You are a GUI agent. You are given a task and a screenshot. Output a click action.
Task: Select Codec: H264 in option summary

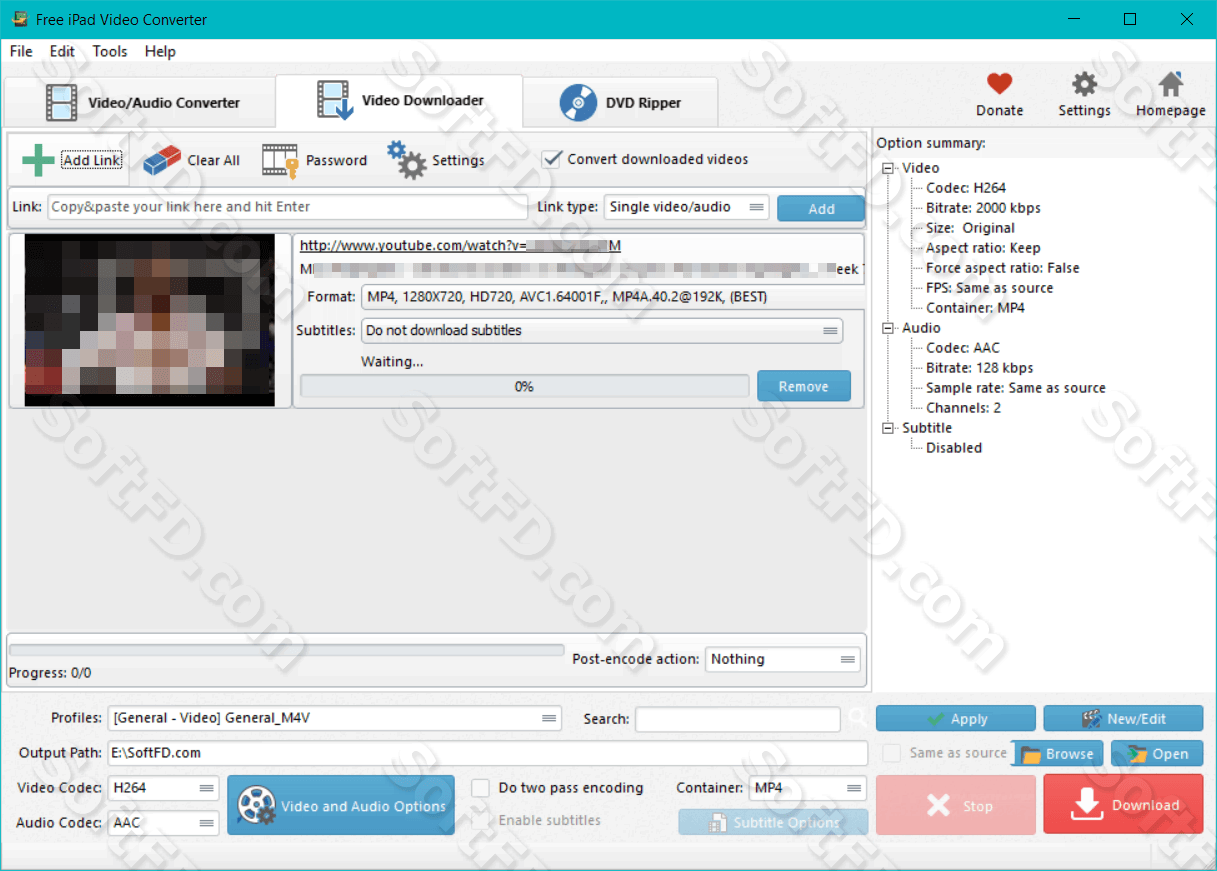(966, 188)
